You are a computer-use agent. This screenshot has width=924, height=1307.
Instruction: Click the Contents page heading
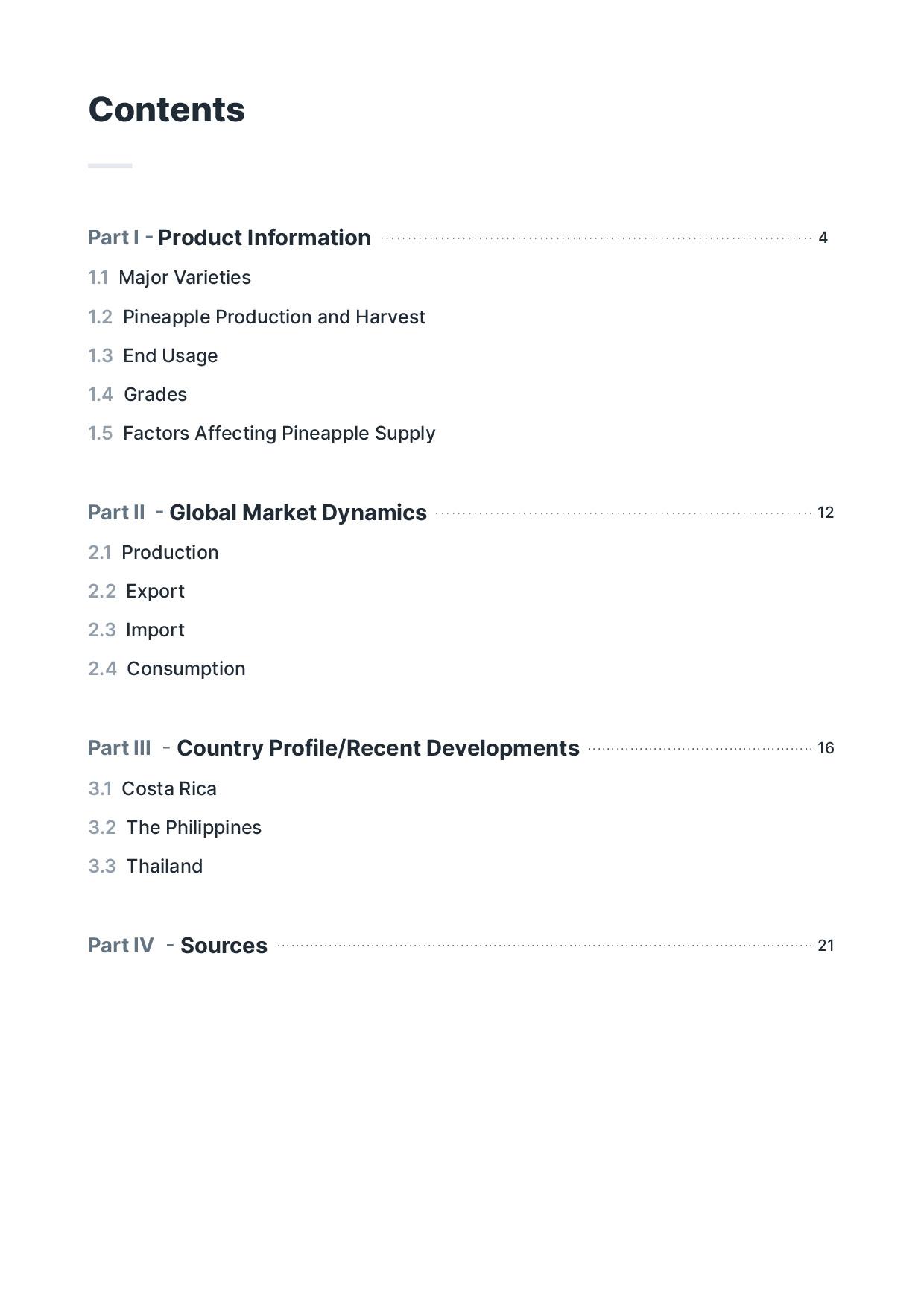point(167,110)
